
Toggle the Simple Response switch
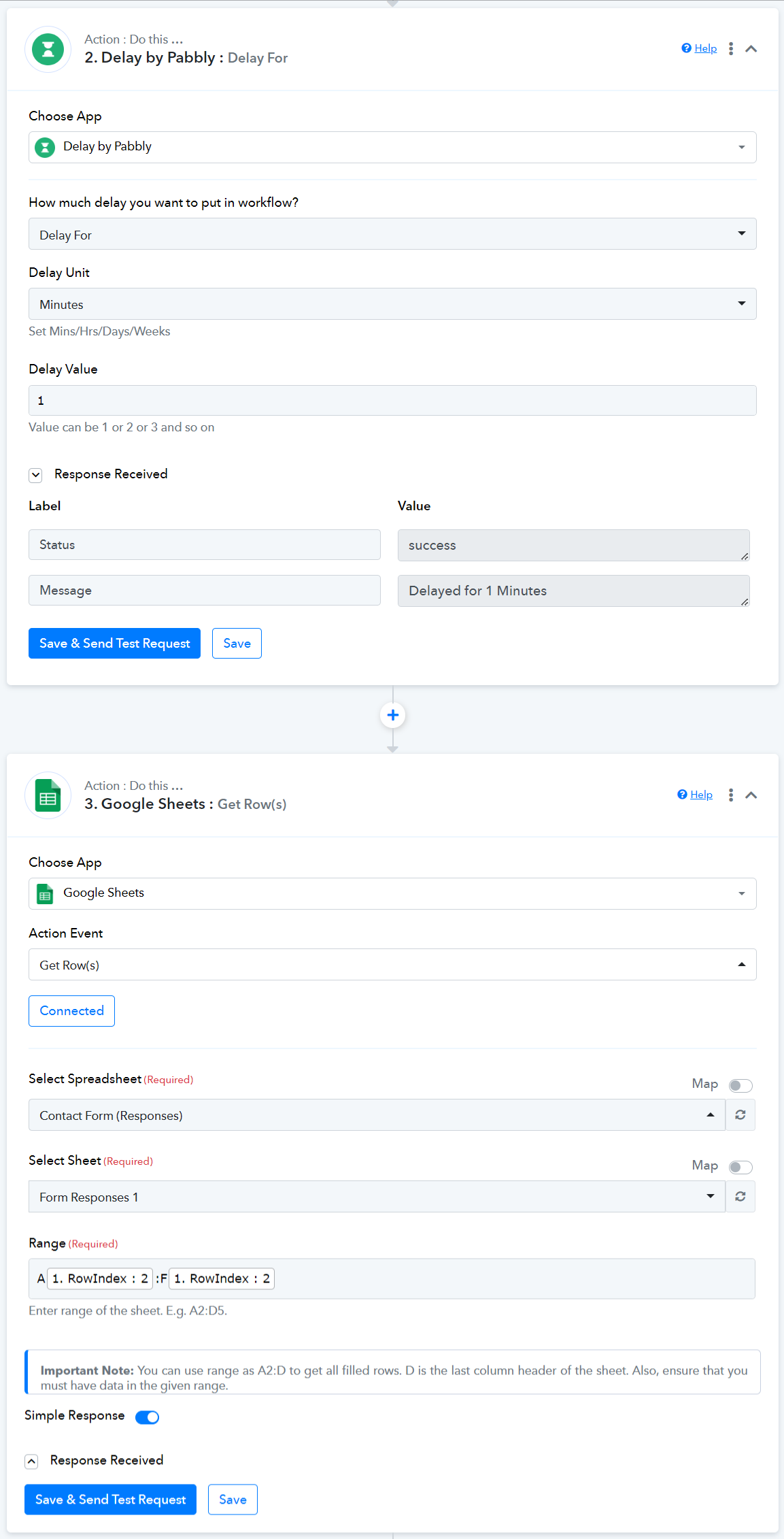coord(147,1417)
